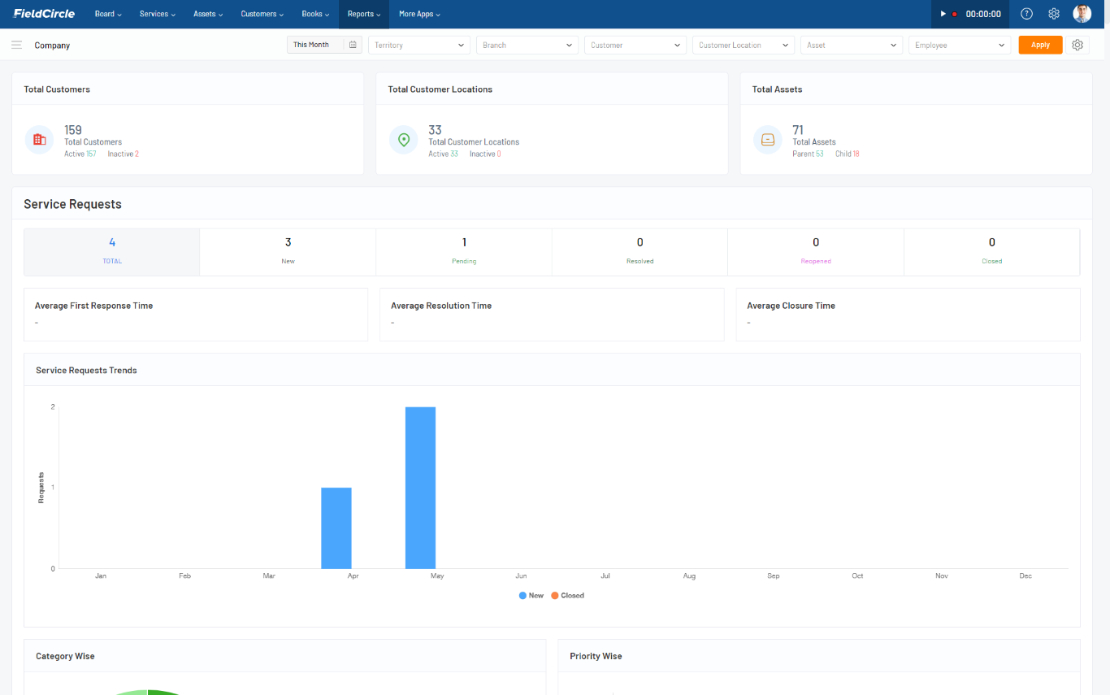Screen dimensions: 1110x695
Task: Click the orange Apply button
Action: pyautogui.click(x=1040, y=45)
